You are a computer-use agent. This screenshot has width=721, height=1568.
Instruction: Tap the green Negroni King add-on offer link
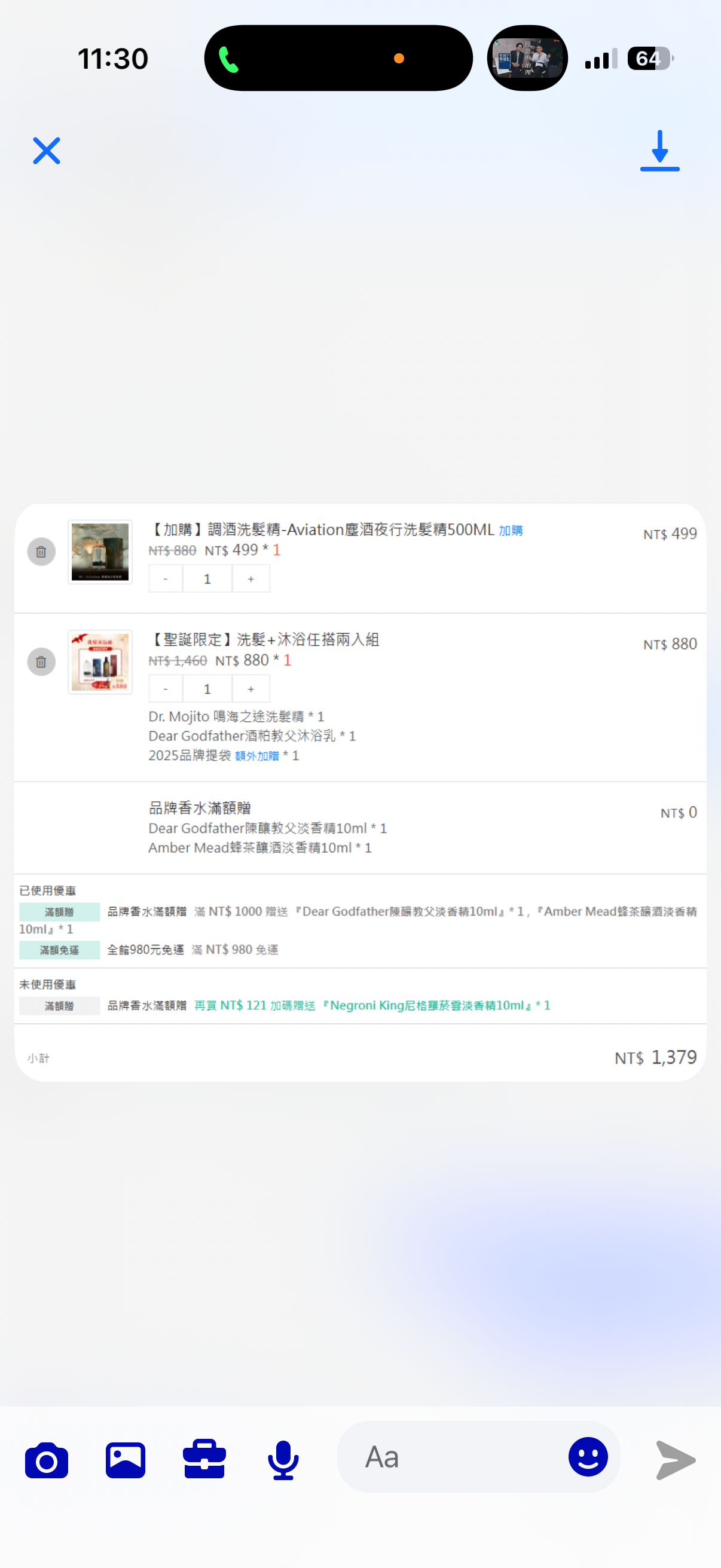tap(372, 1006)
